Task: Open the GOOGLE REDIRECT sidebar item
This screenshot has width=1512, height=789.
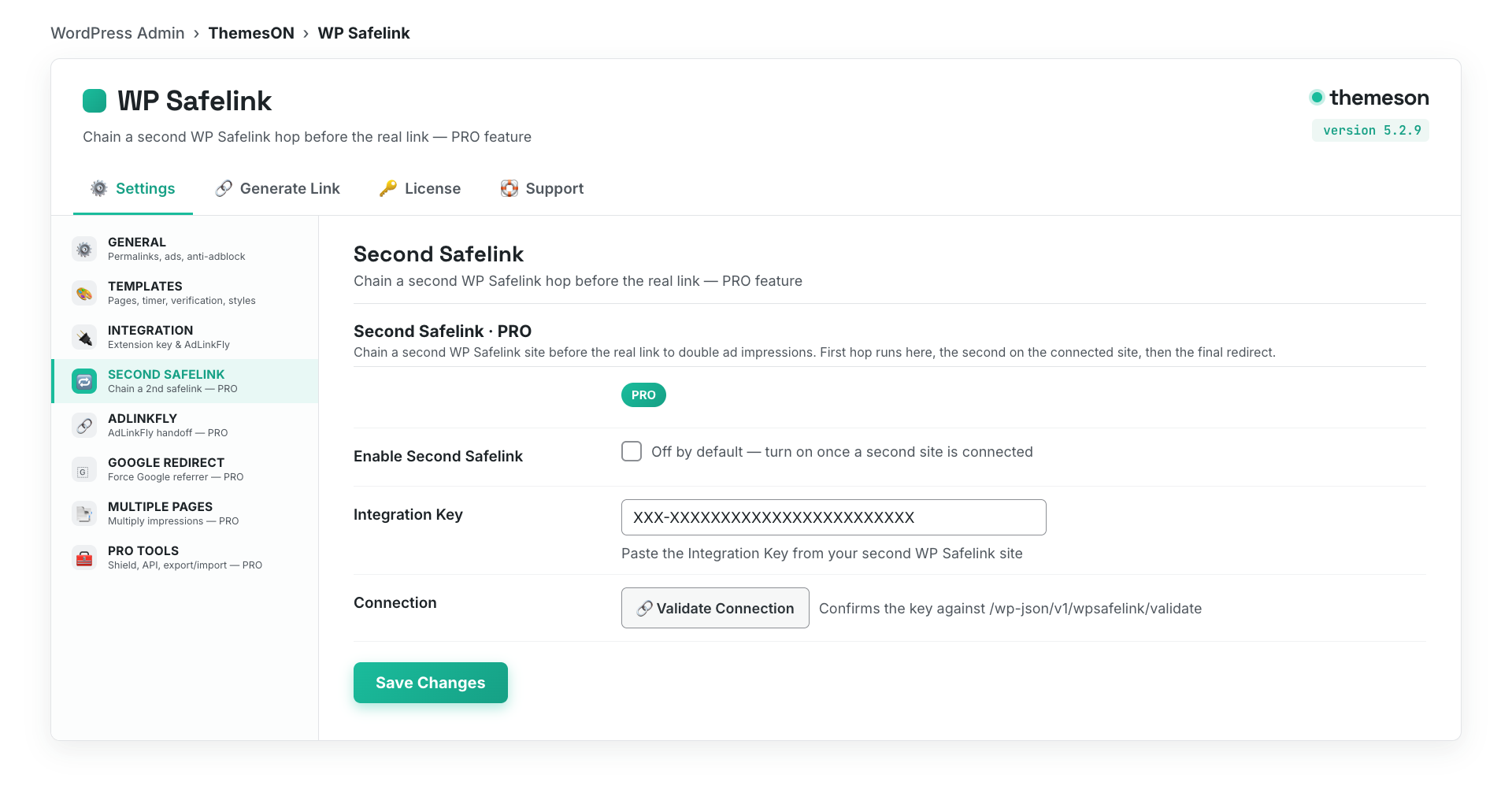Action: tap(185, 469)
